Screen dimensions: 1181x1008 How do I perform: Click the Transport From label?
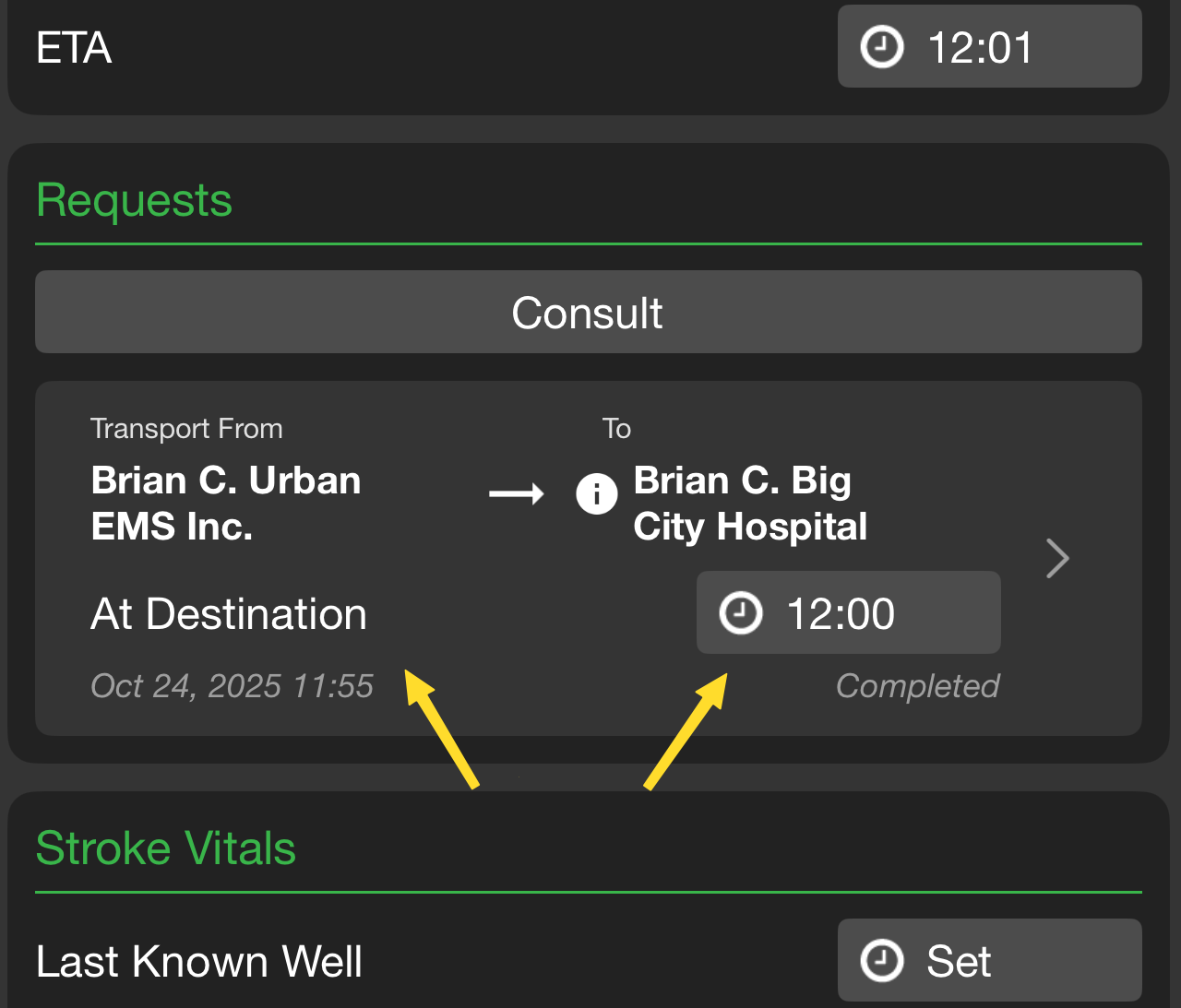pyautogui.click(x=186, y=429)
